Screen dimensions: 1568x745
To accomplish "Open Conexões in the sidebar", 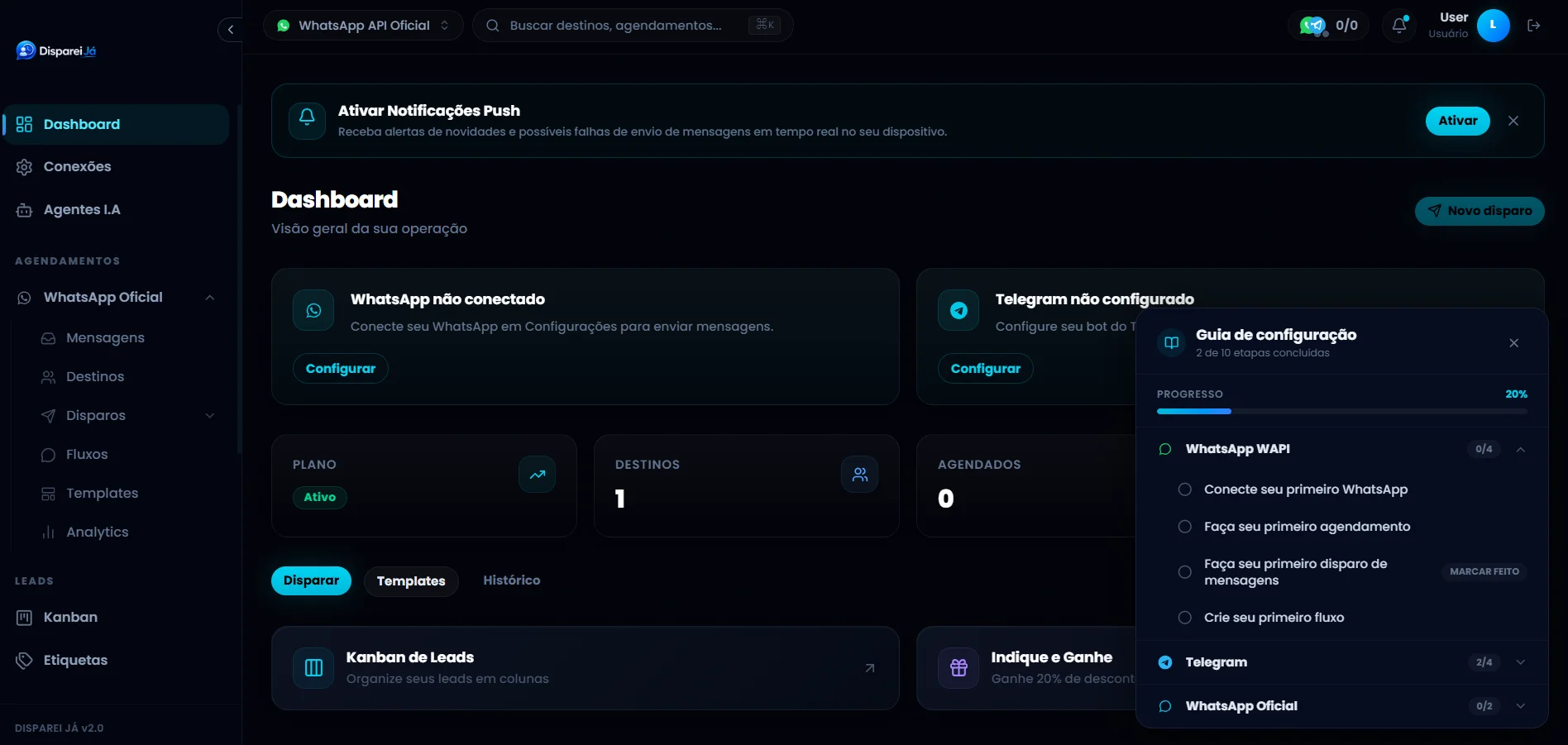I will point(116,166).
